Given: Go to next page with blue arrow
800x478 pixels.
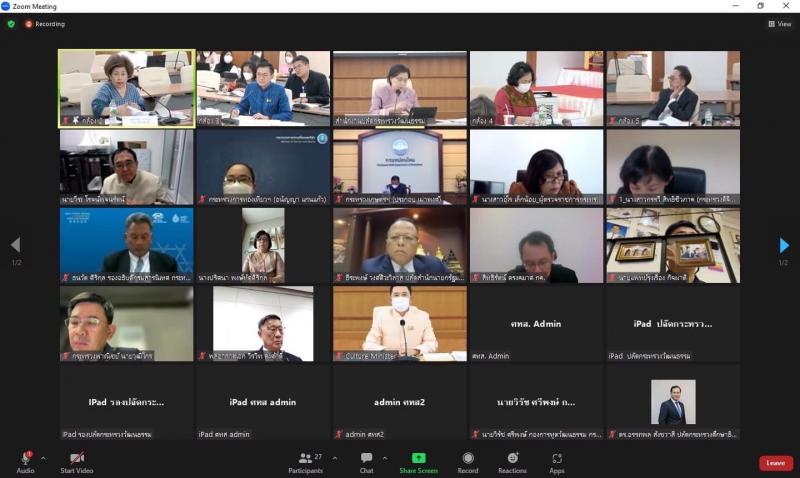Looking at the screenshot, I should (784, 245).
